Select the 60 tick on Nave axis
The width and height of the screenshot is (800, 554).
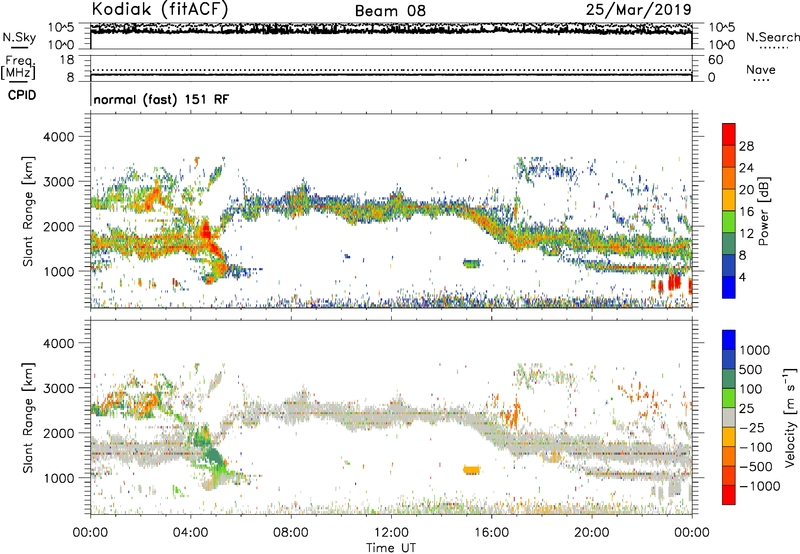click(716, 60)
